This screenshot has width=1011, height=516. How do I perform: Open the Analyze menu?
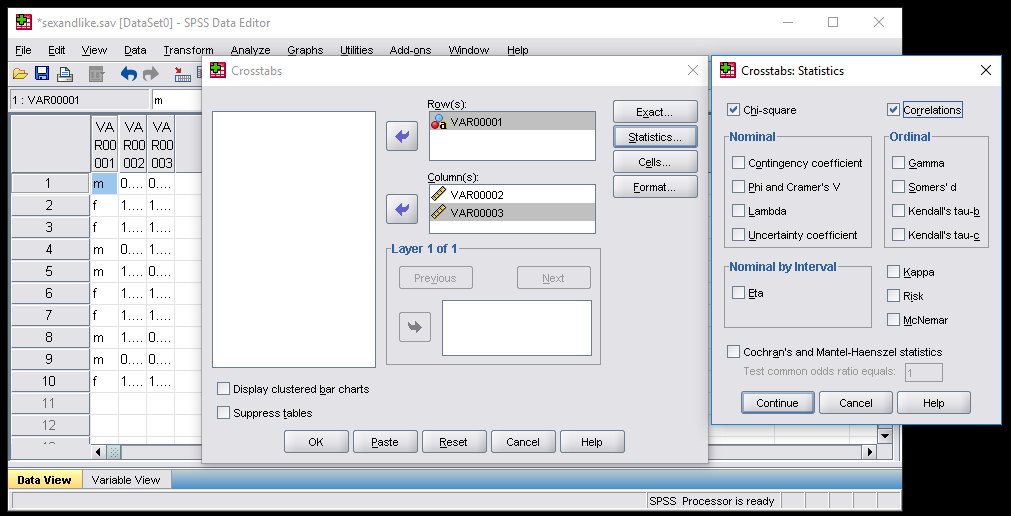click(250, 50)
